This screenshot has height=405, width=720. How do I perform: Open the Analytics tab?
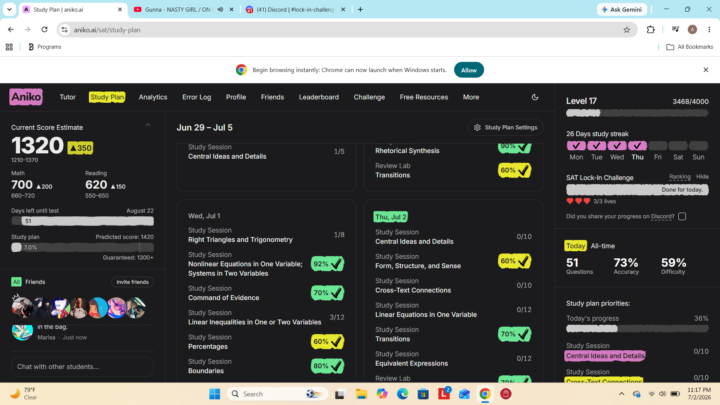153,97
